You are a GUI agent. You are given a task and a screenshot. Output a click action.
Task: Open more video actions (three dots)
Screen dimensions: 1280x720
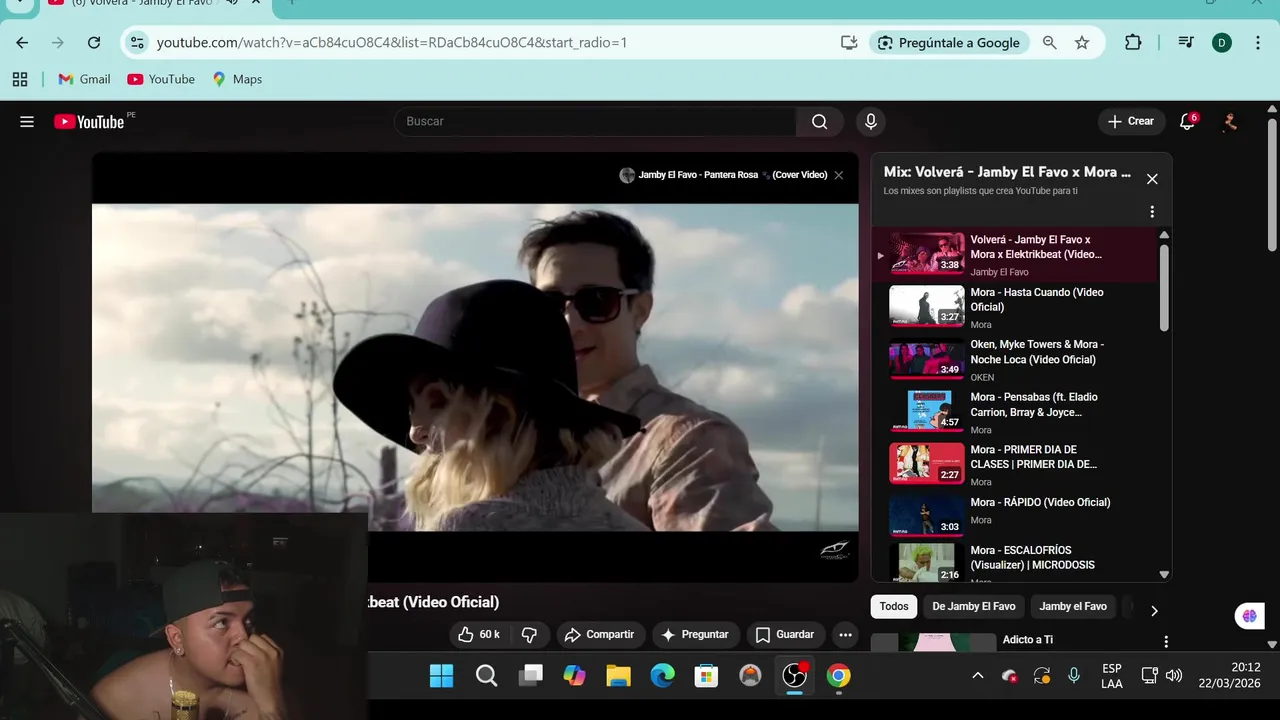[846, 635]
